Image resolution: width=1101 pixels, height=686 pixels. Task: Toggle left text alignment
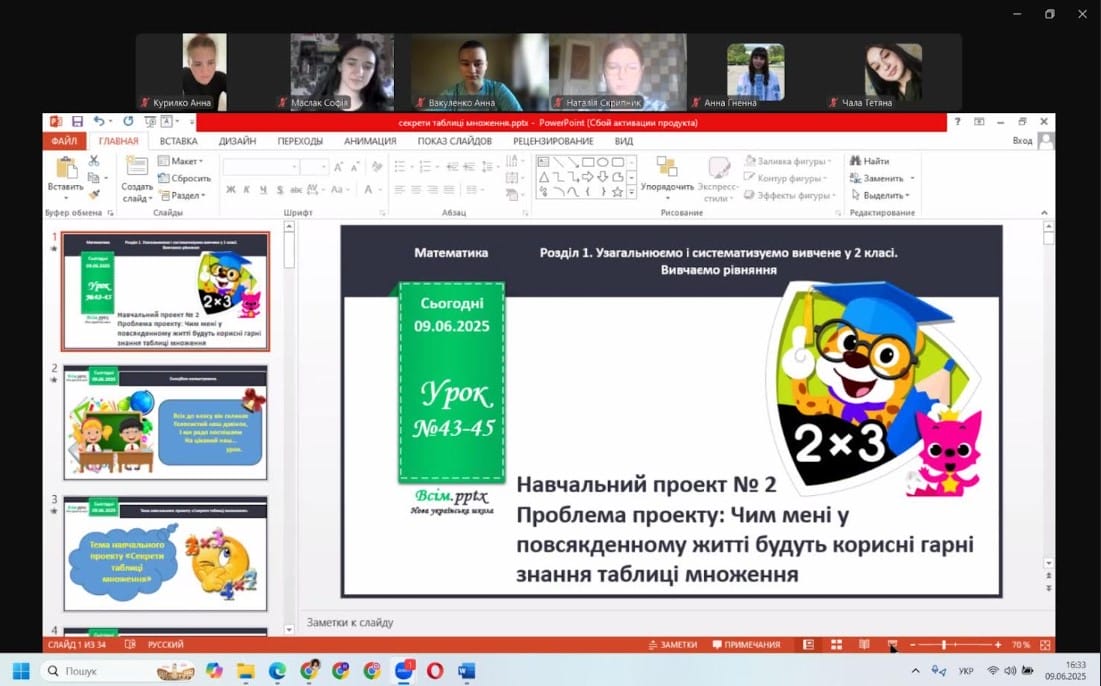point(400,190)
